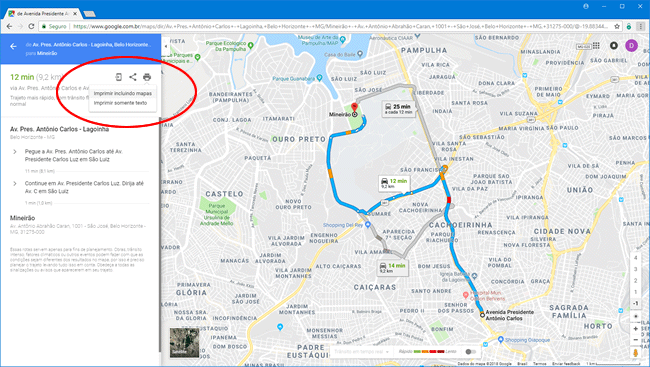Bookmark the page with the star icon
The image size is (650, 367).
pyautogui.click(x=617, y=26)
